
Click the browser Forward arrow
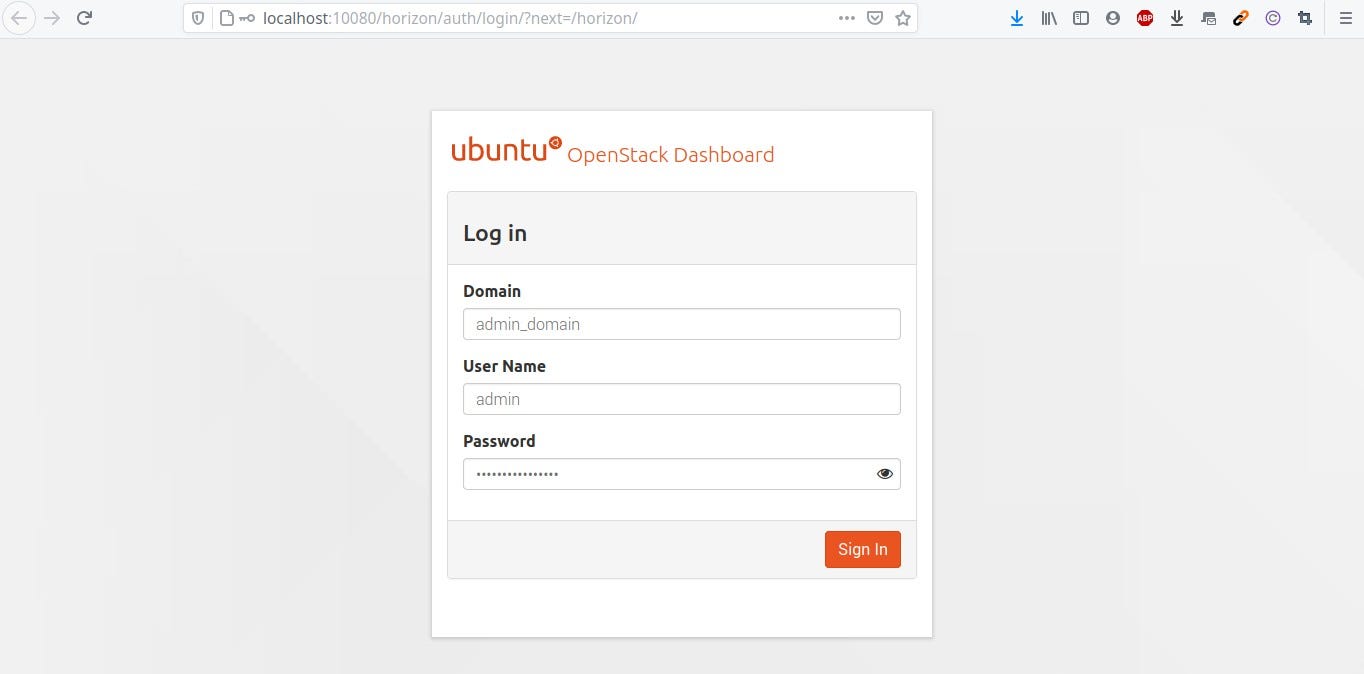pyautogui.click(x=52, y=18)
